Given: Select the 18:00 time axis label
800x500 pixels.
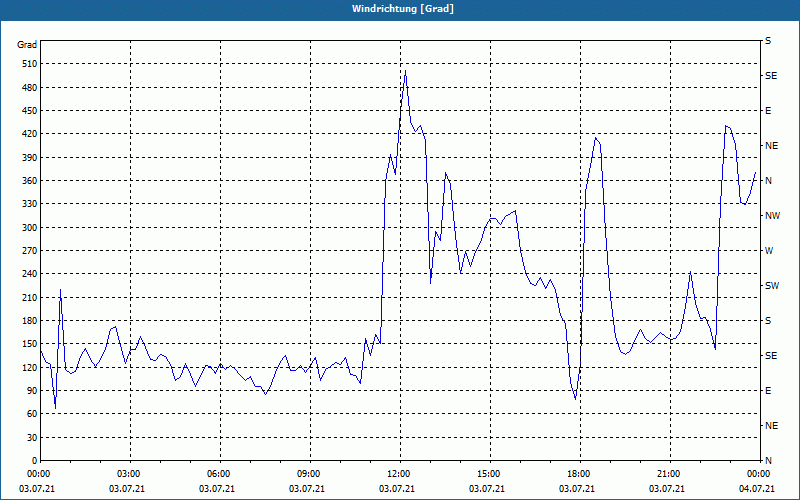Looking at the screenshot, I should (577, 473).
